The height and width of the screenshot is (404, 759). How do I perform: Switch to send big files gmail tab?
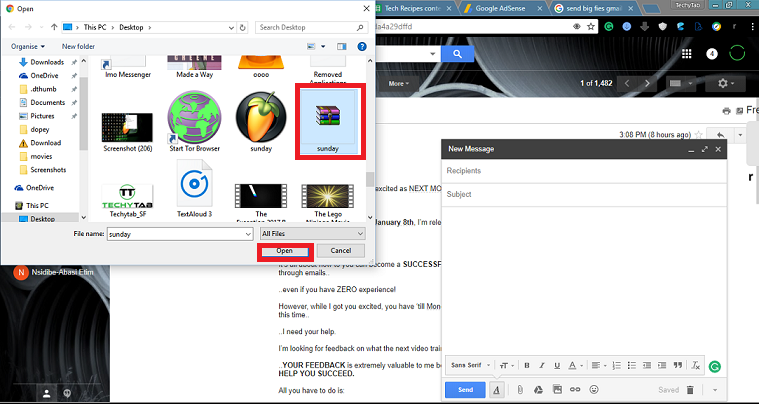click(x=594, y=8)
